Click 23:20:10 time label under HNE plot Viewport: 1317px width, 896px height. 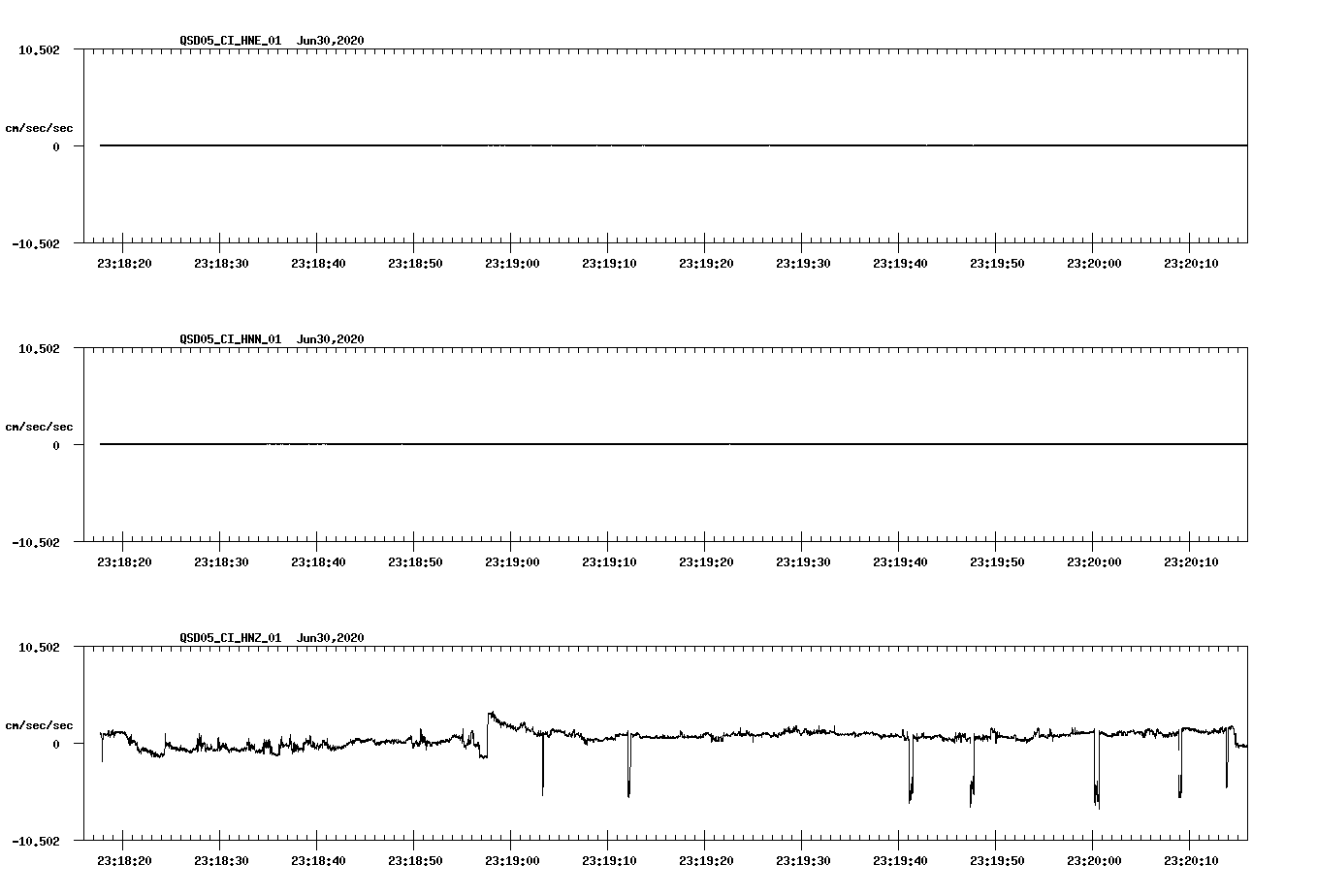[1191, 264]
